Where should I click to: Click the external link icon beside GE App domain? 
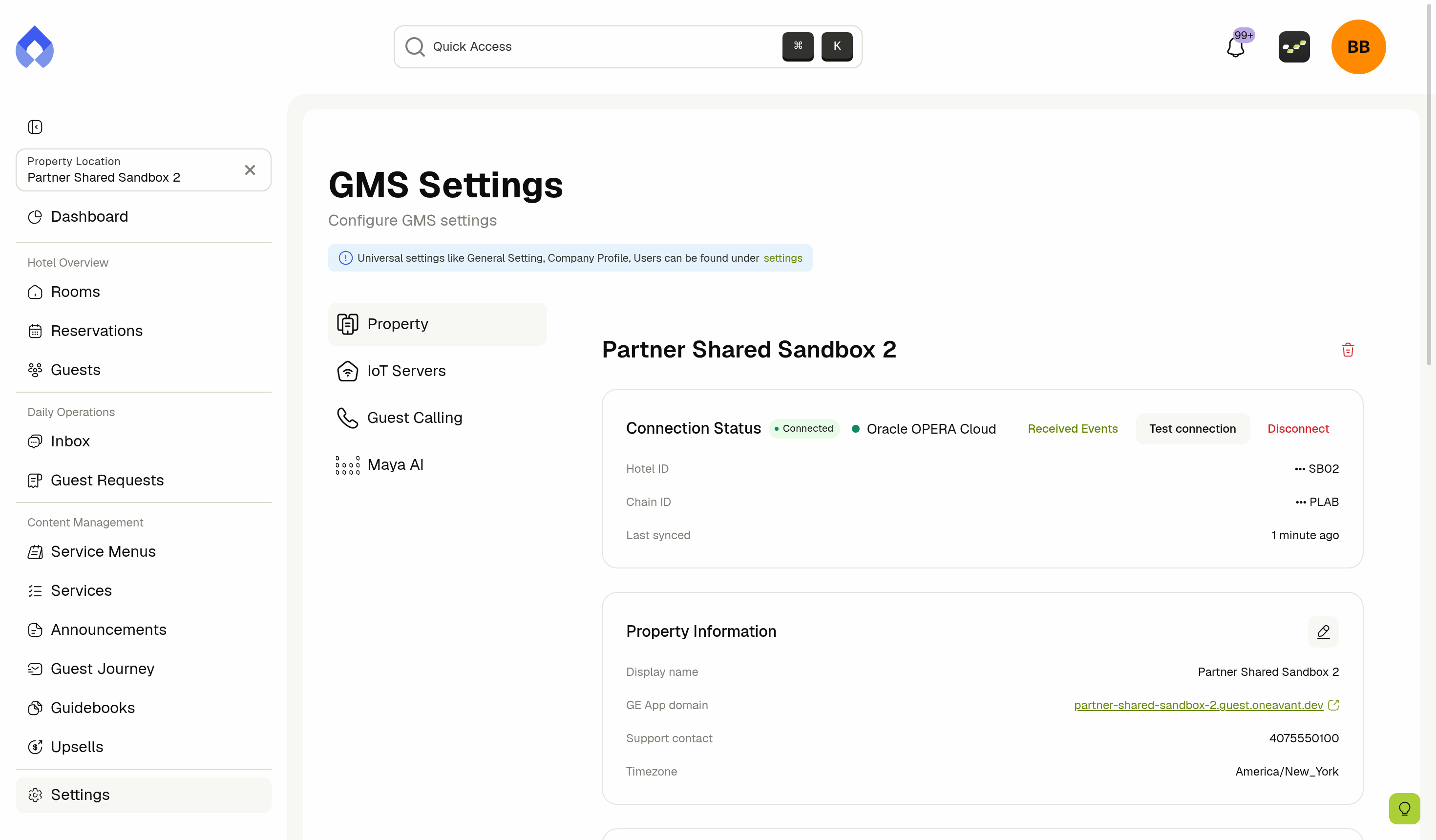pos(1333,705)
